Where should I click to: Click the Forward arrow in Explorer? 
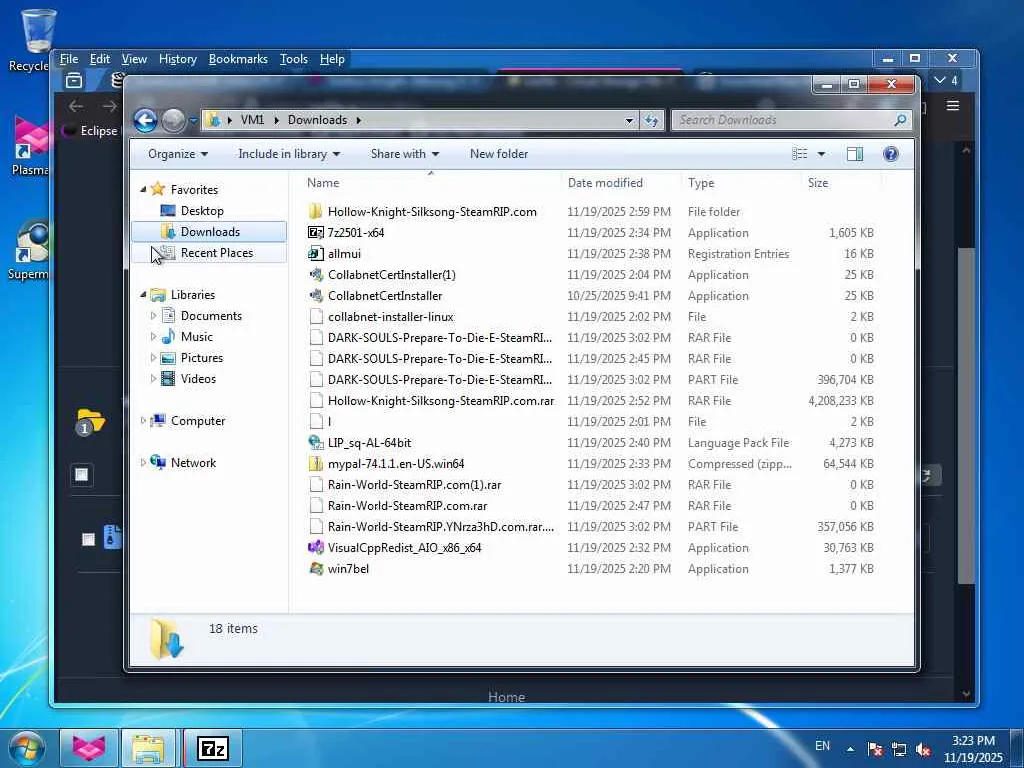click(x=173, y=120)
